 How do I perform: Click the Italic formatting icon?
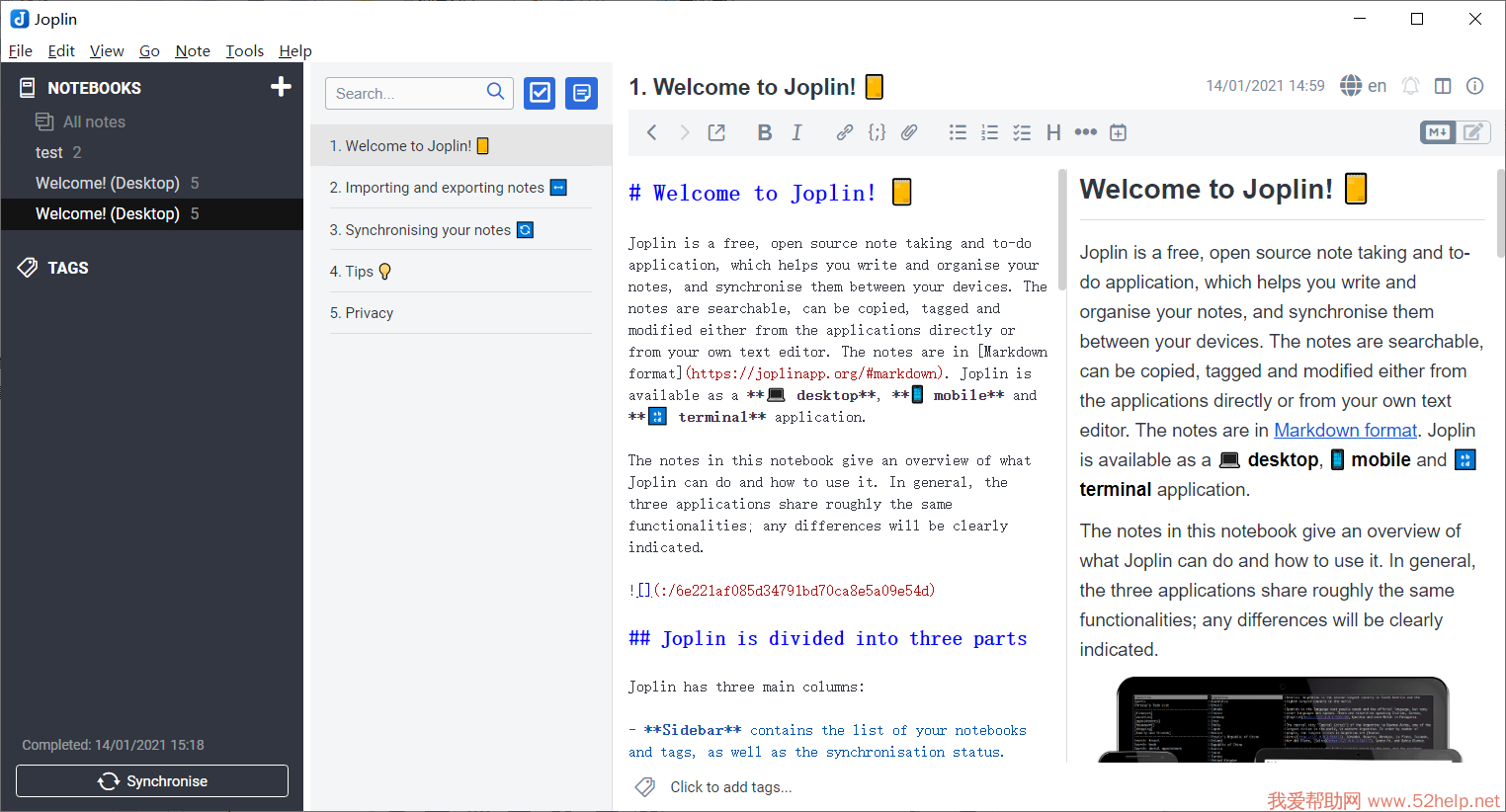(x=796, y=132)
